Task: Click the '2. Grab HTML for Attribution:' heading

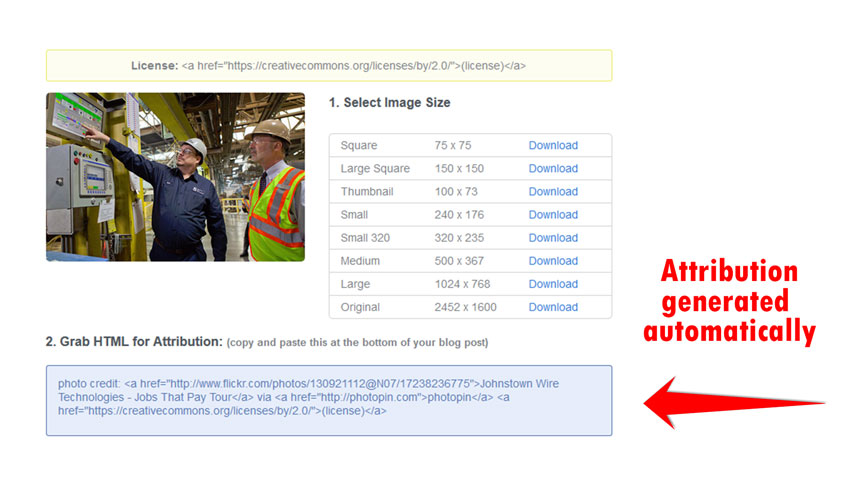Action: [134, 342]
